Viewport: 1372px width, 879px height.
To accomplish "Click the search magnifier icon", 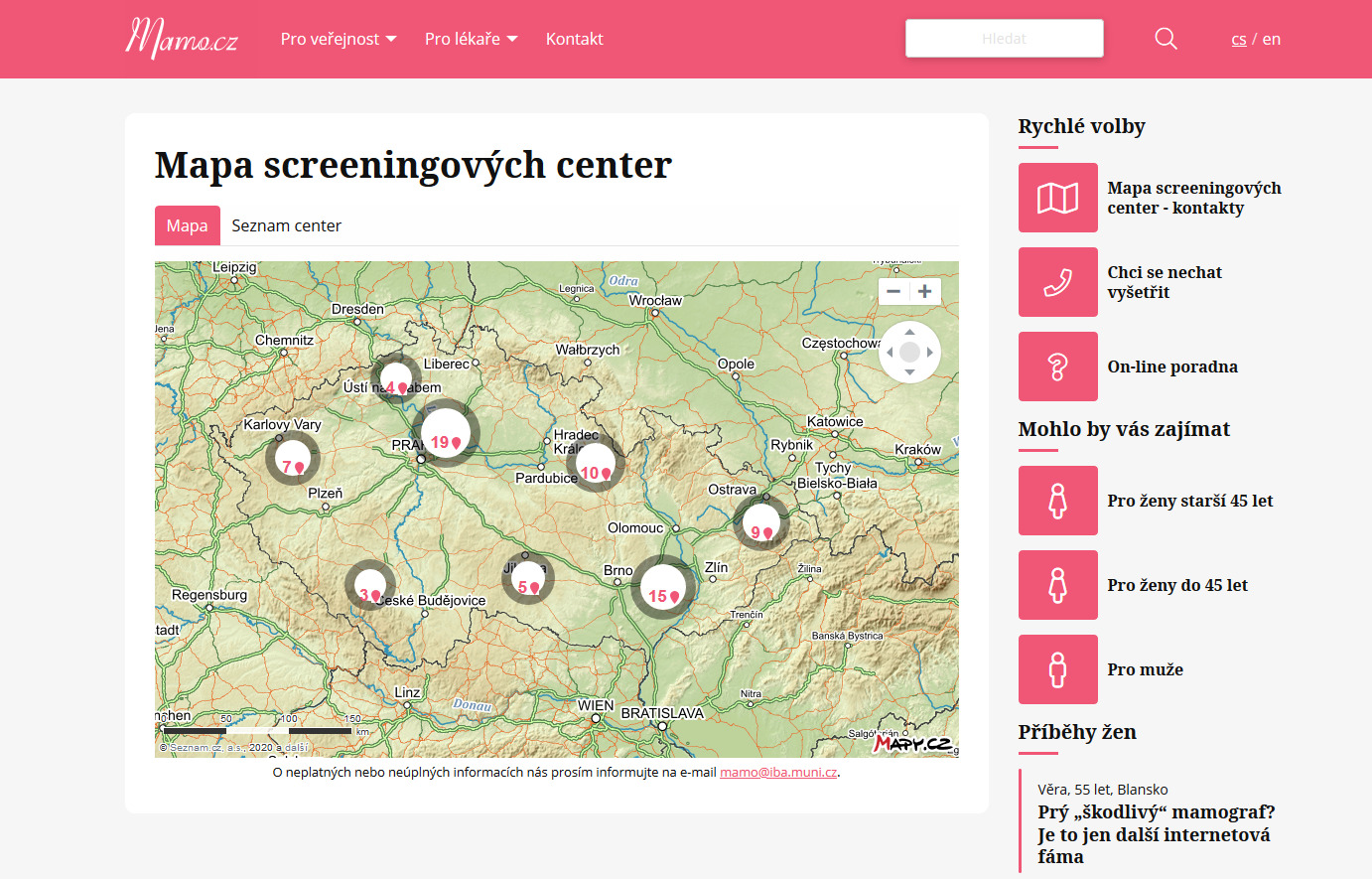I will point(1166,39).
